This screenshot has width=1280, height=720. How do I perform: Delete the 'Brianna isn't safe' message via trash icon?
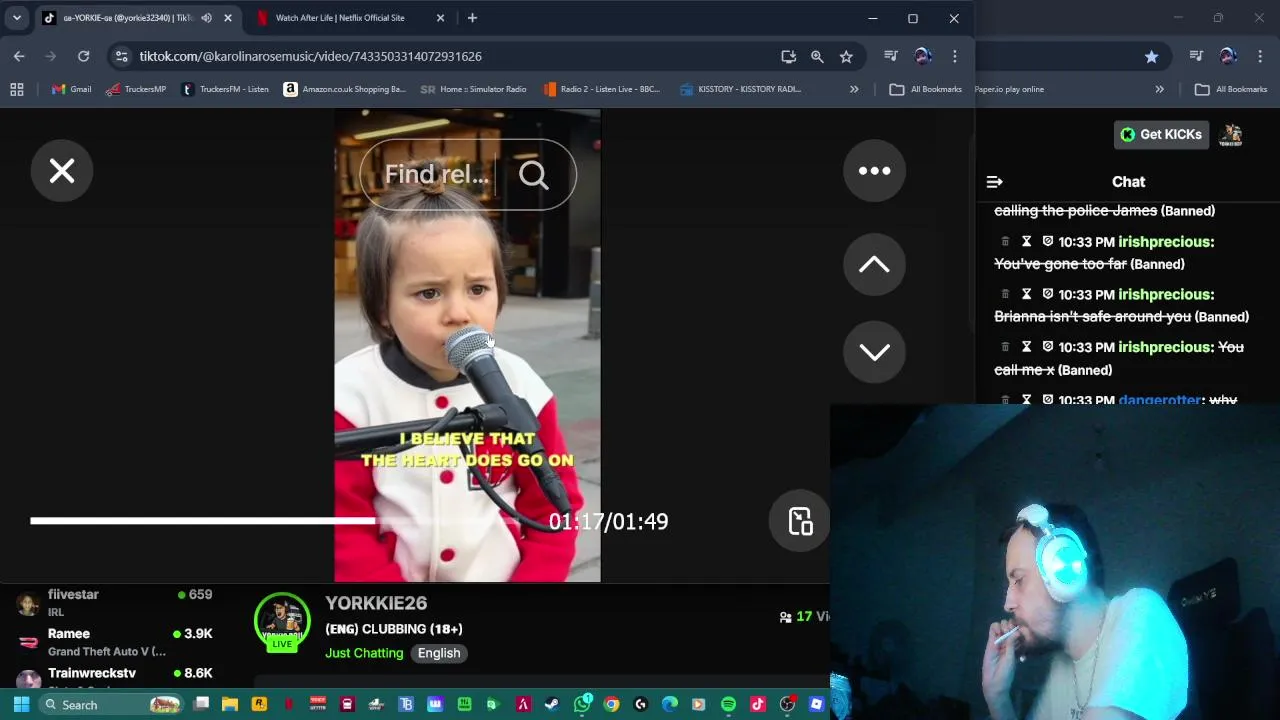tap(1005, 294)
